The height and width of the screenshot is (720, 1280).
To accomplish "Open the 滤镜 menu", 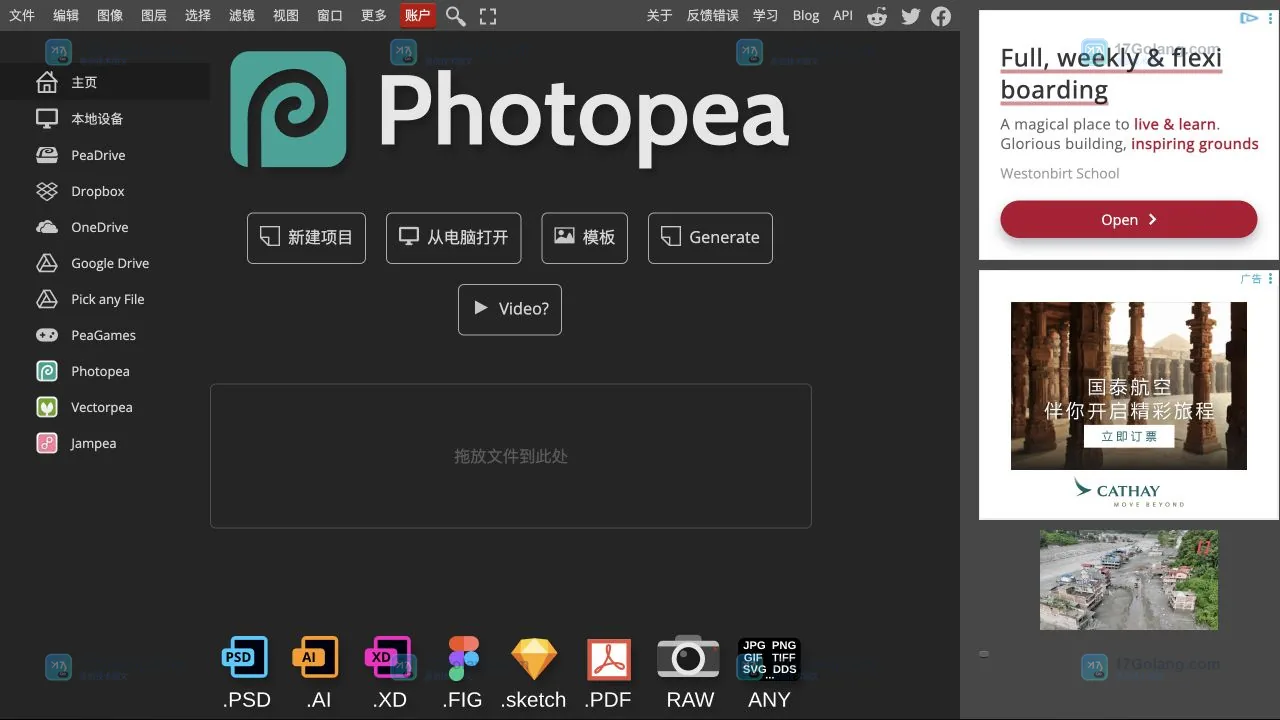I will 242,15.
